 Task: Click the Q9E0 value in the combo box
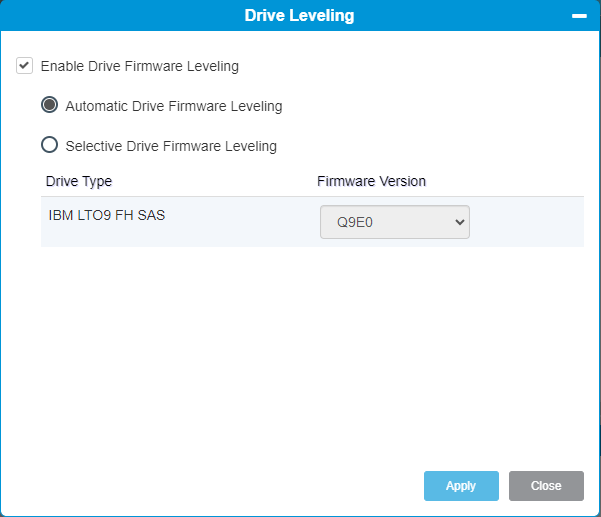[355, 222]
